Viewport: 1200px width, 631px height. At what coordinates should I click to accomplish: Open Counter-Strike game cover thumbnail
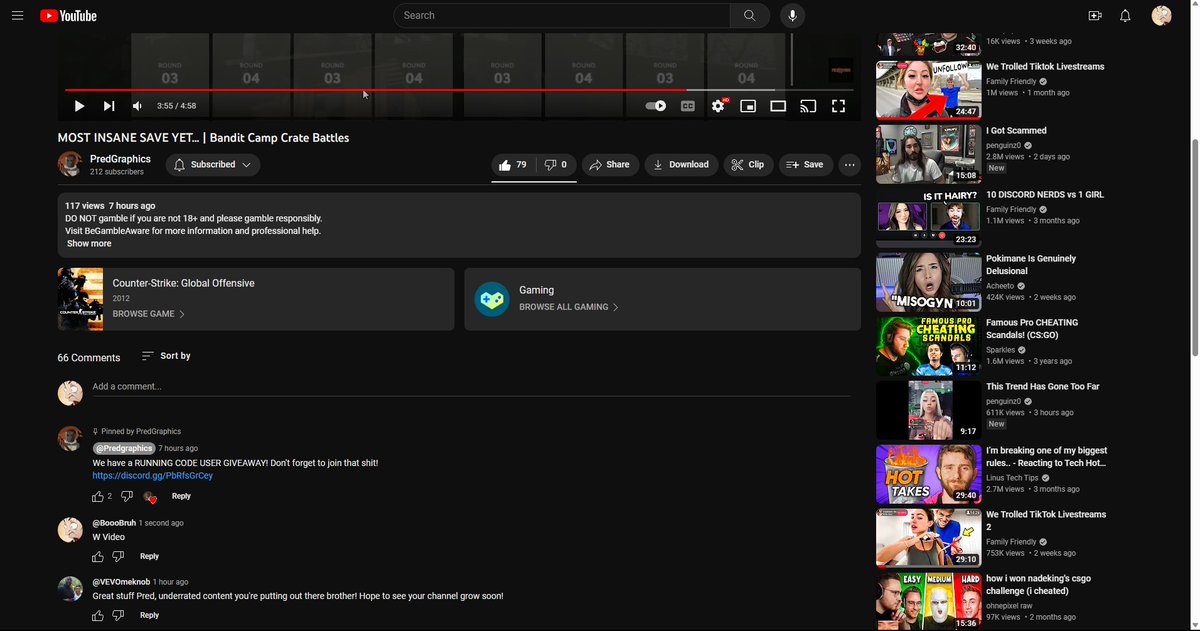80,299
